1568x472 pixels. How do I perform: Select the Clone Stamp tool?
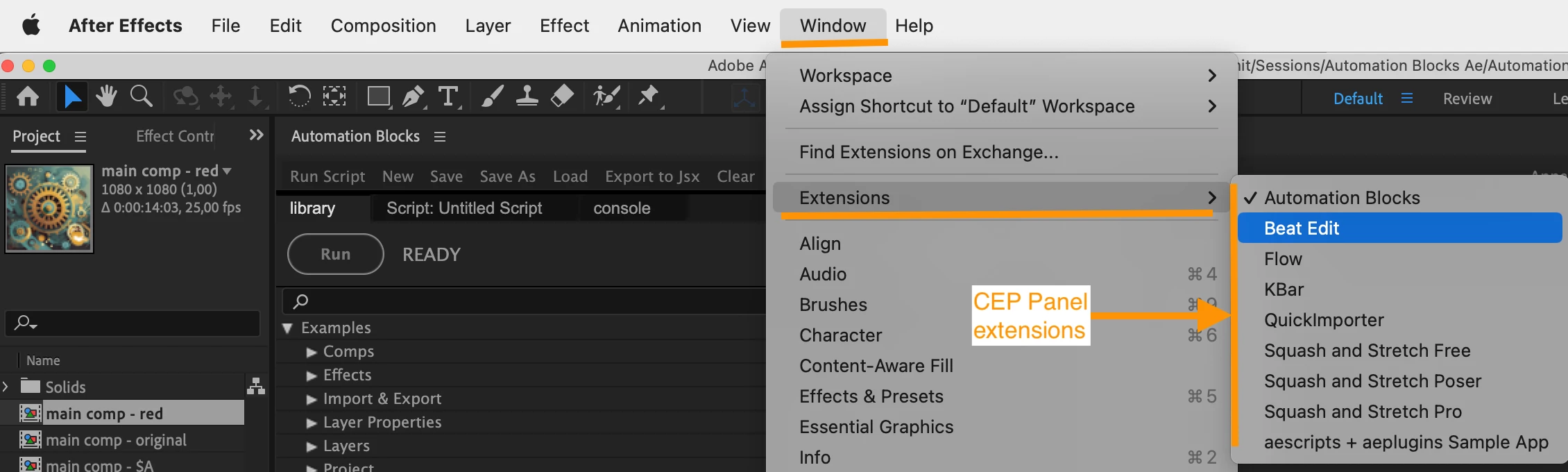pyautogui.click(x=527, y=96)
